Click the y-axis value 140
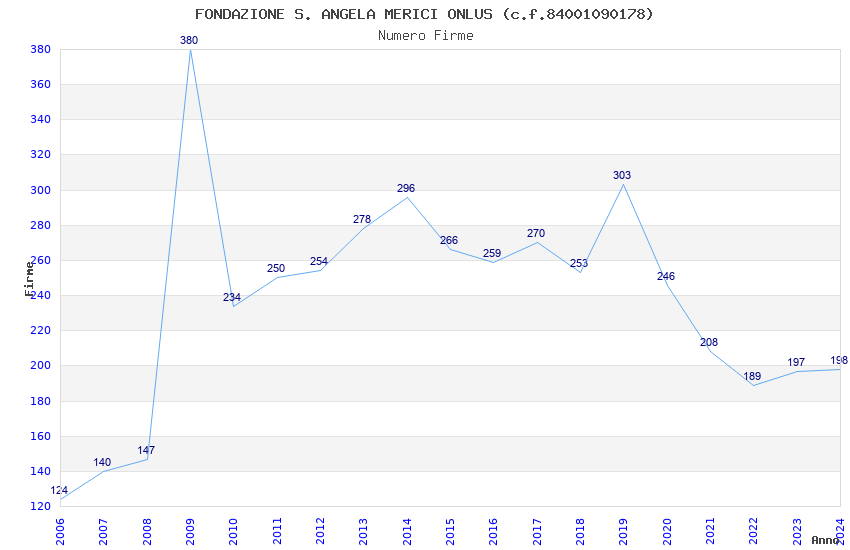The width and height of the screenshot is (850, 550). pos(41,471)
